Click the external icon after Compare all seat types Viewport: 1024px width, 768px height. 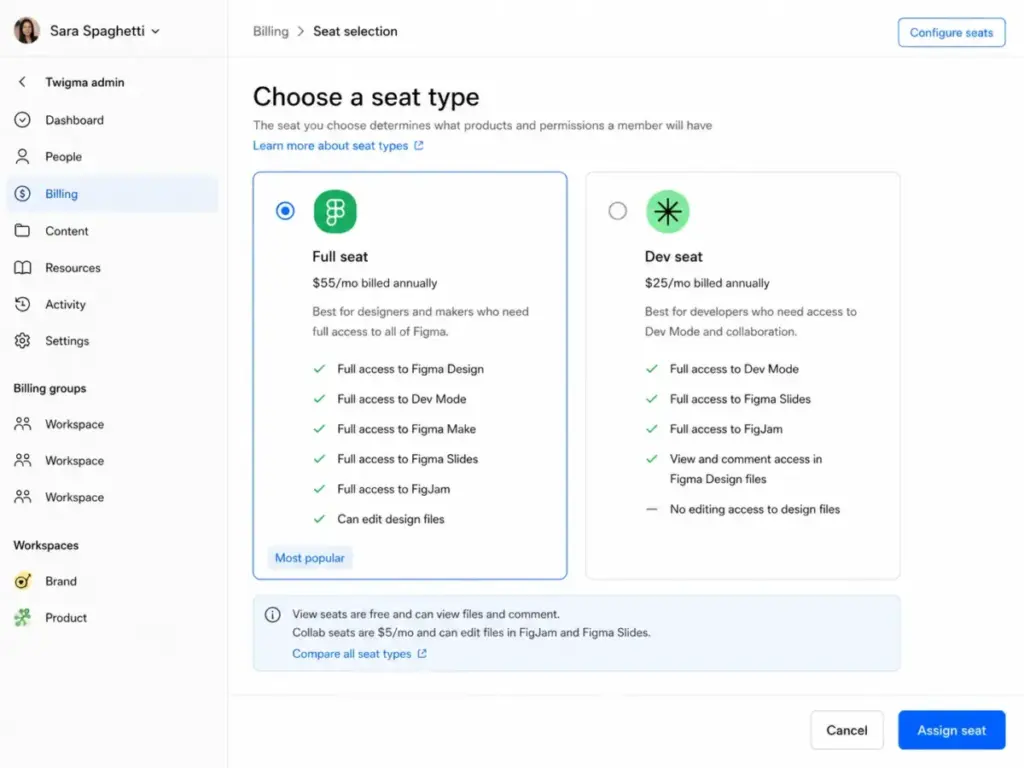[422, 654]
